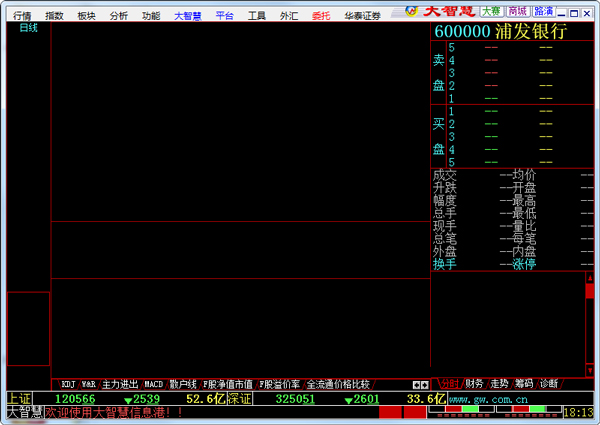
Task: Open the 工具 menu
Action: click(x=256, y=16)
